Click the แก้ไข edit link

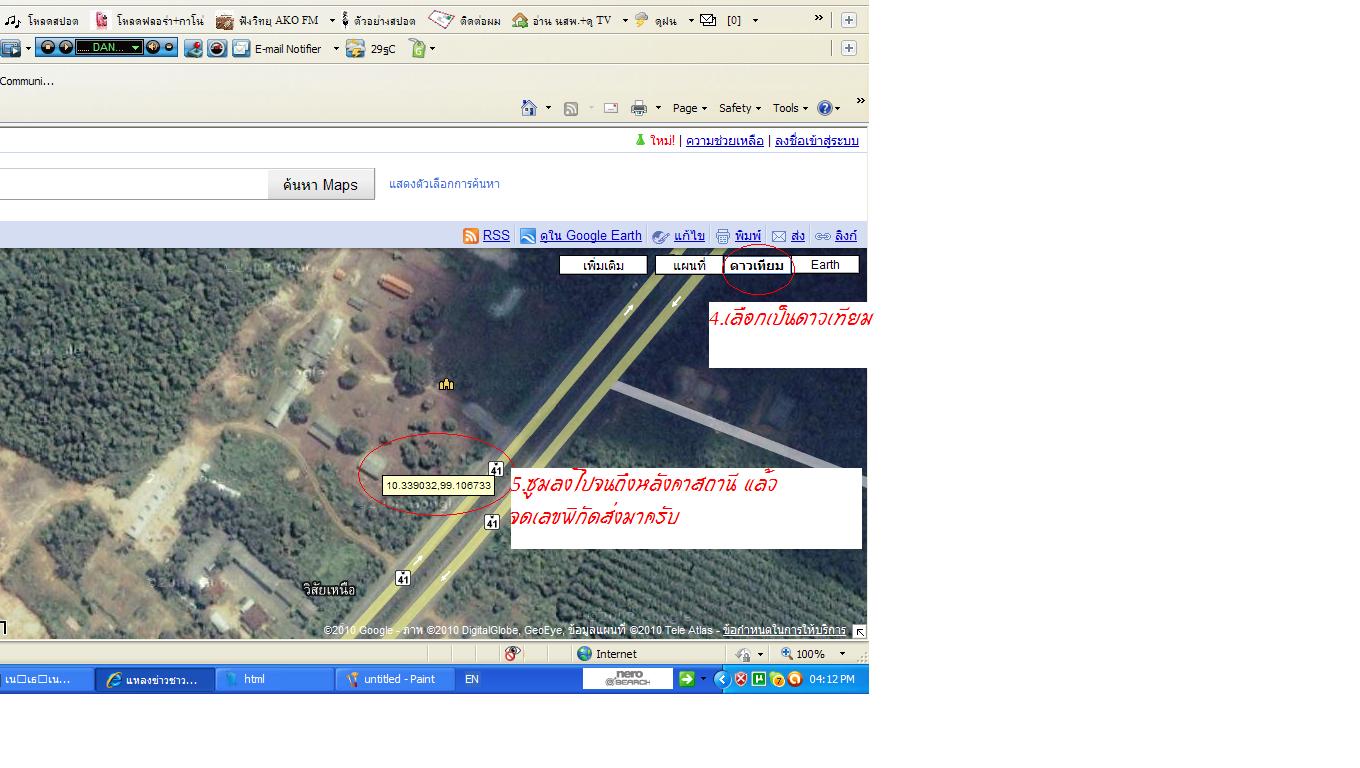tap(689, 236)
